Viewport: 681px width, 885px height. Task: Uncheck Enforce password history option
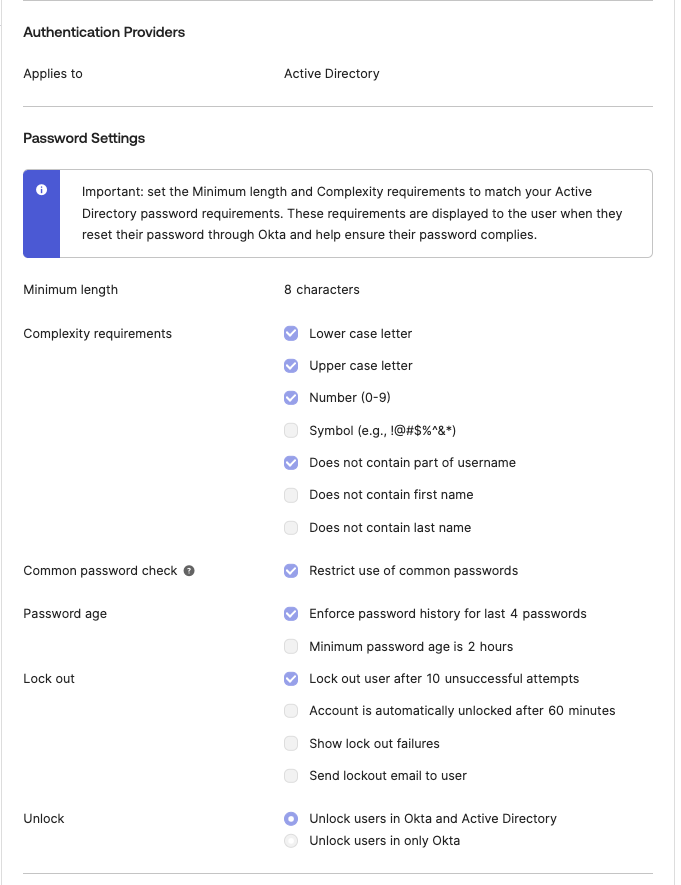pyautogui.click(x=290, y=613)
